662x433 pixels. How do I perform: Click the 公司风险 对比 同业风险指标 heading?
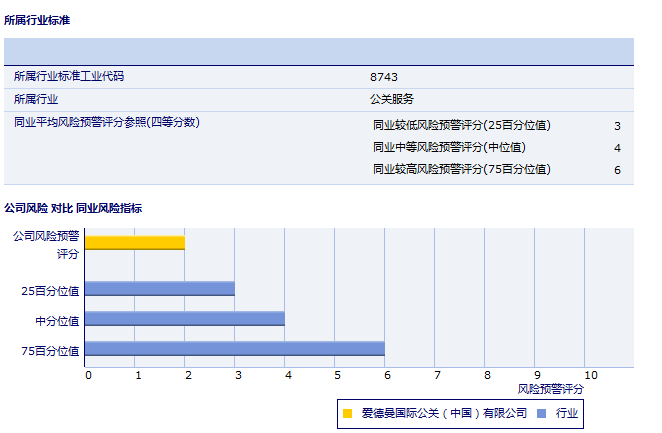(x=73, y=208)
